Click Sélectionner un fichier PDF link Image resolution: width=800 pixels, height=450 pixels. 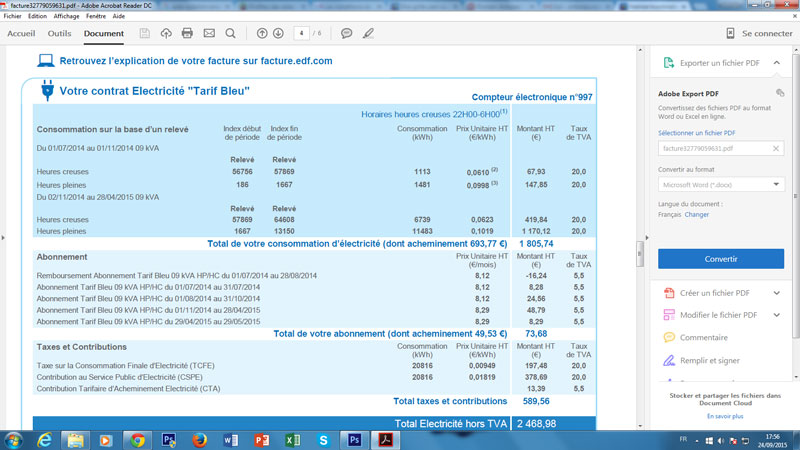click(x=696, y=133)
